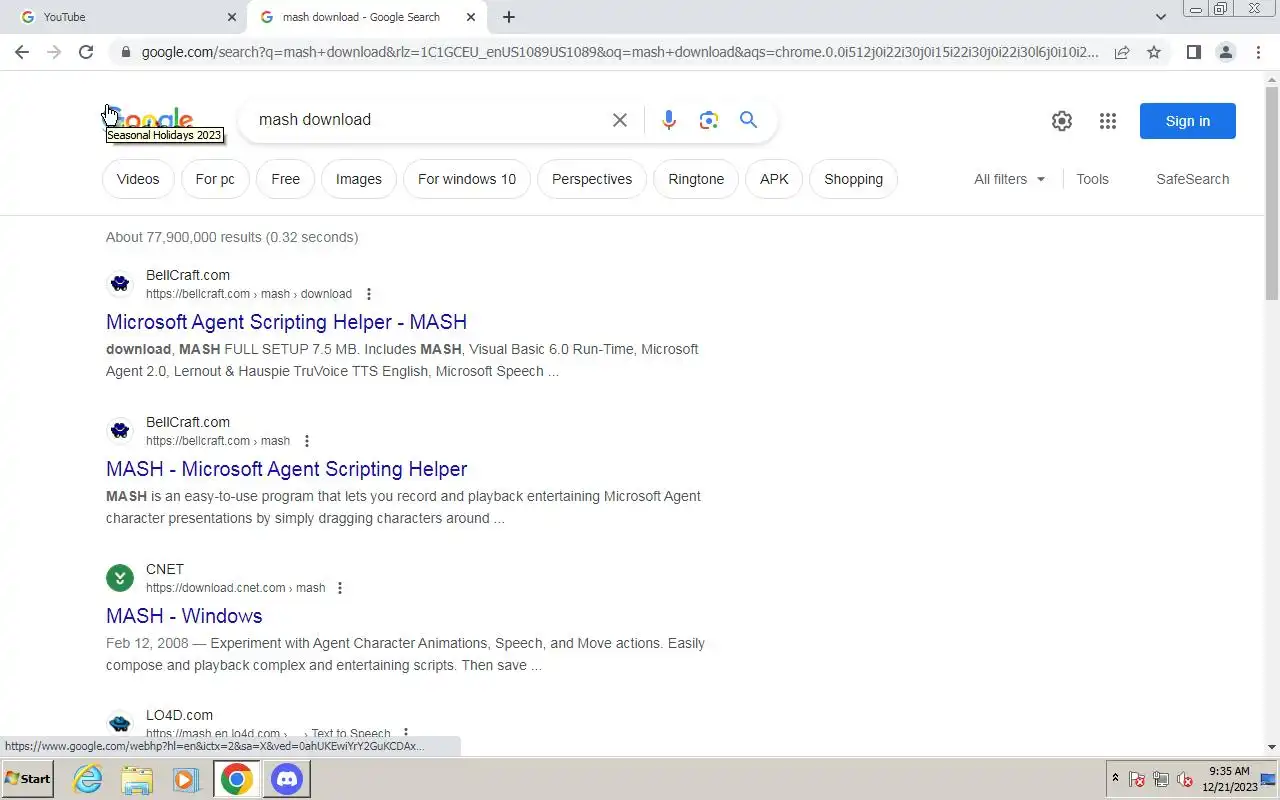Filter results by Videos
1280x800 pixels.
pos(138,179)
